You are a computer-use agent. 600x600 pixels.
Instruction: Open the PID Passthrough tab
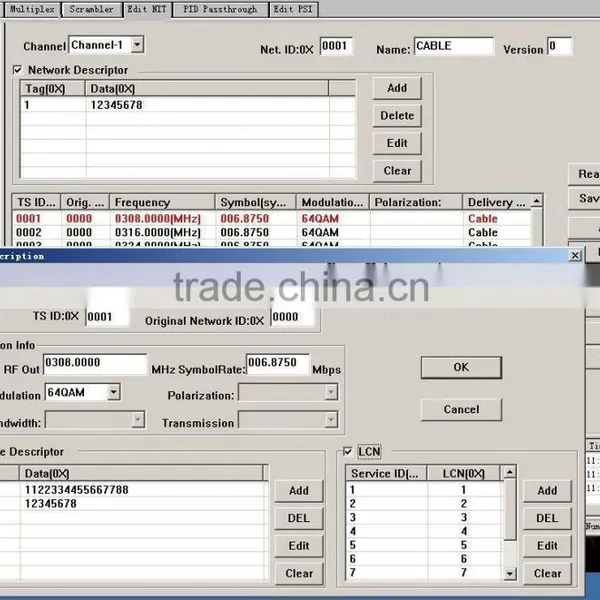tap(220, 9)
